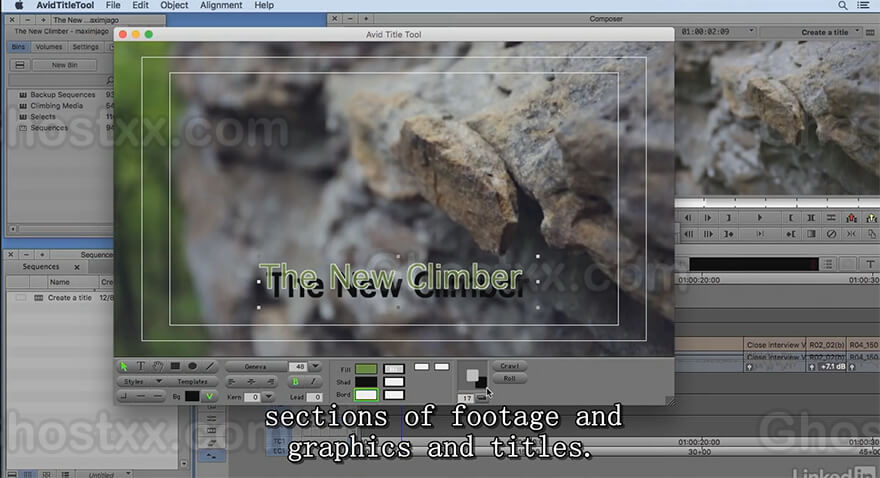Click the New Bin button
Viewport: 880px width, 478px height.
65,65
